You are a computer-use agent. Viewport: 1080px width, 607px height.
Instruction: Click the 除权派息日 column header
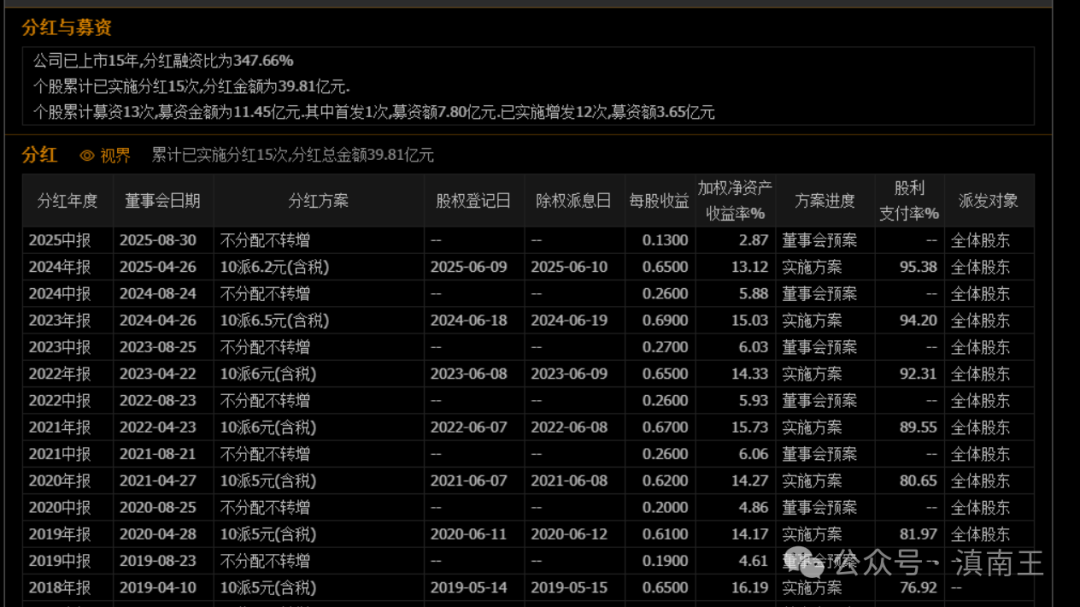[x=574, y=200]
